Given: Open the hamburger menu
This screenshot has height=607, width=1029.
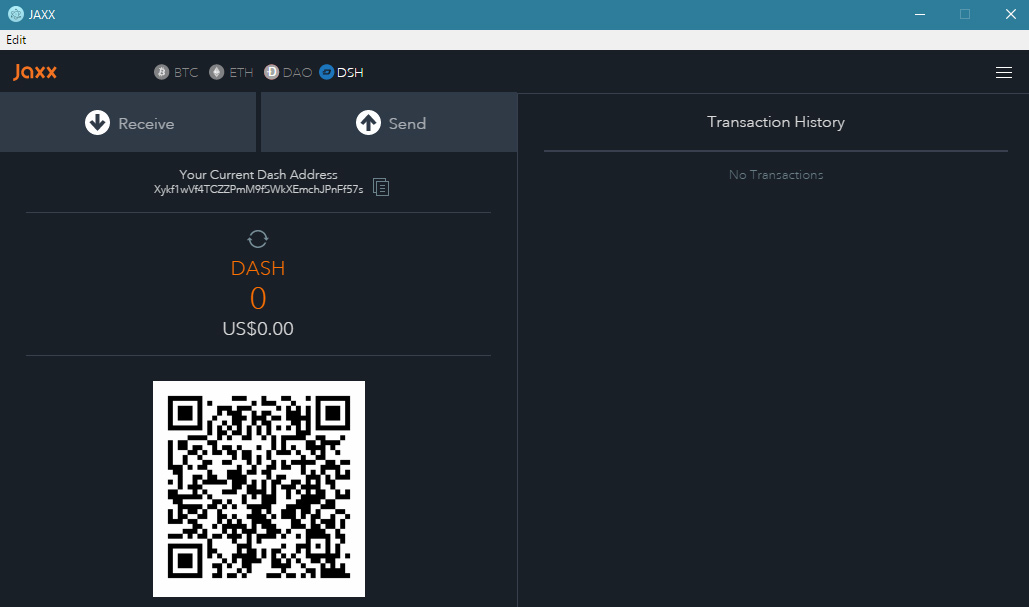Looking at the screenshot, I should point(1004,72).
